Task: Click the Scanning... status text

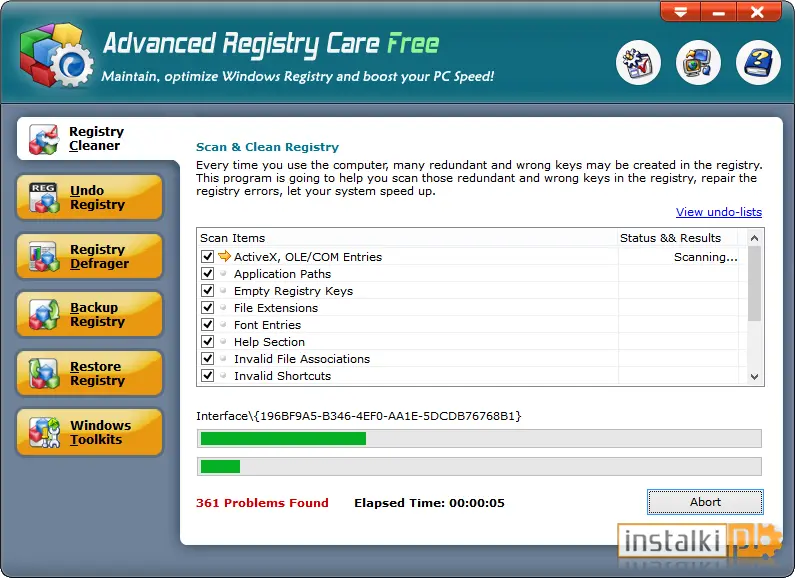Action: [705, 257]
